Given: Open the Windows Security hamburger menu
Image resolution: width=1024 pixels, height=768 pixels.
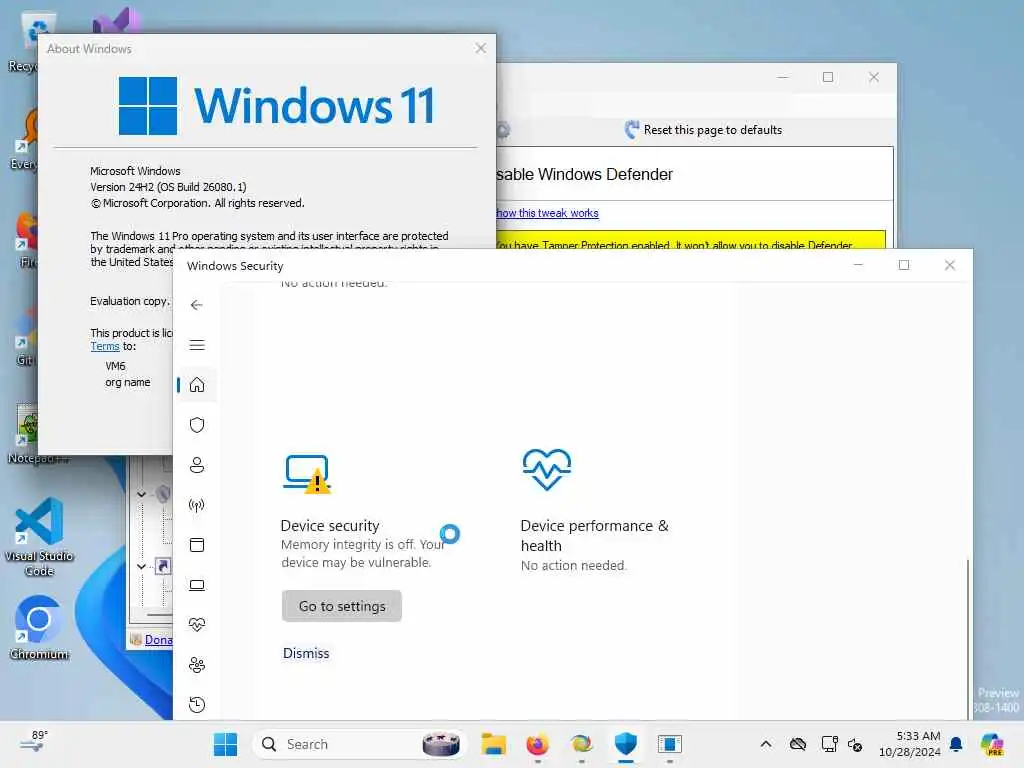Looking at the screenshot, I should click(197, 345).
